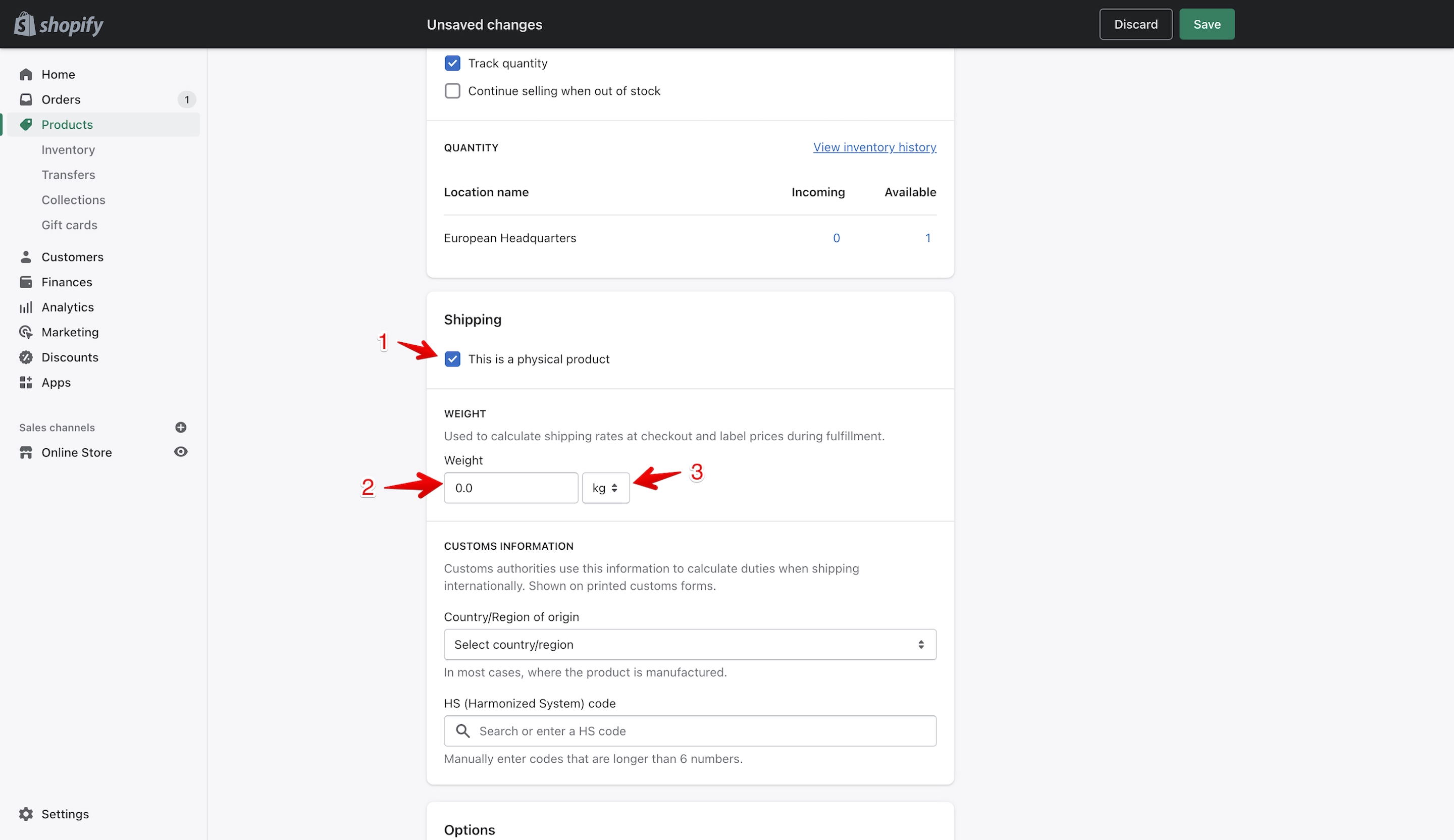The image size is (1454, 840).
Task: Toggle This is a physical product checkbox
Action: (x=452, y=359)
